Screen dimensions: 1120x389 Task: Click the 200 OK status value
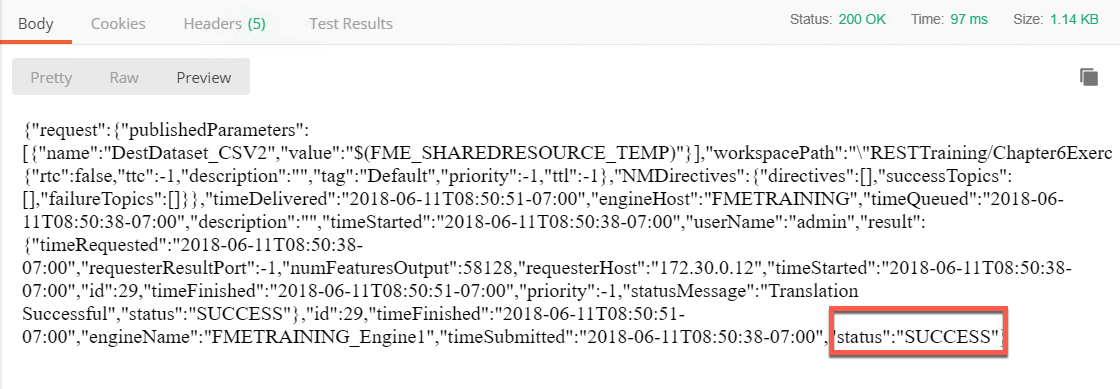point(862,19)
